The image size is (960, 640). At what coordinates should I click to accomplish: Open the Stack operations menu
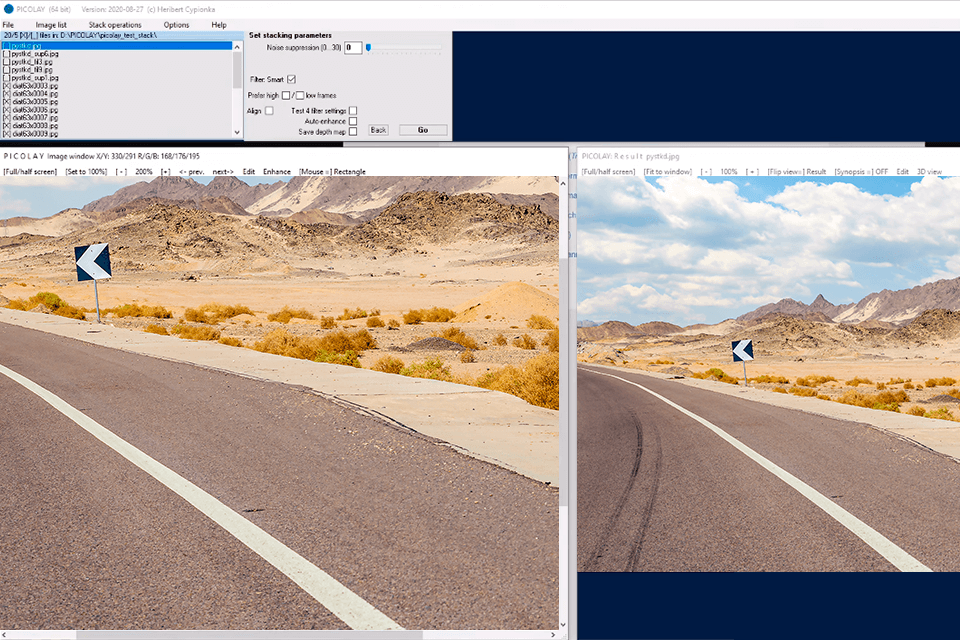(x=114, y=25)
